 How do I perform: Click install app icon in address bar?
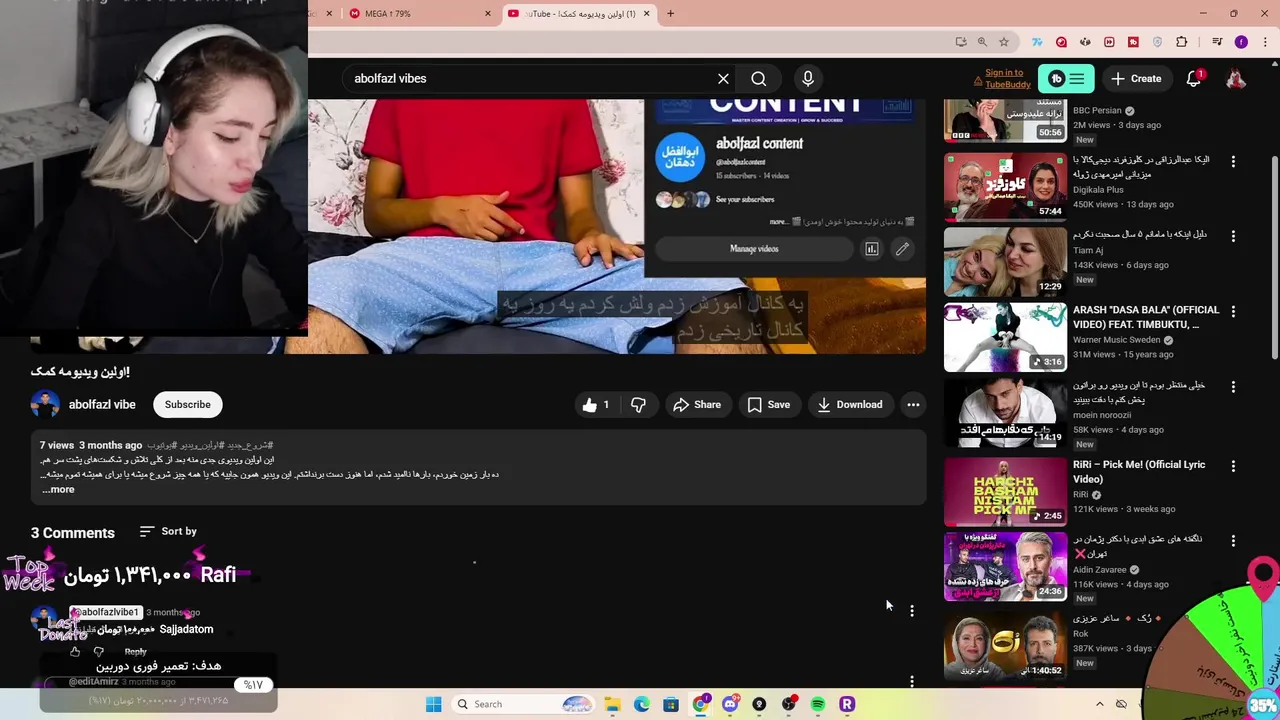(x=961, y=42)
